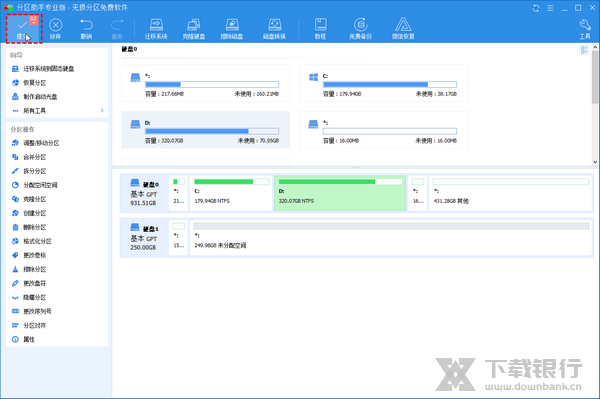The height and width of the screenshot is (399, 600).
Task: Open the hamburger menu in title bar
Action: pos(550,8)
